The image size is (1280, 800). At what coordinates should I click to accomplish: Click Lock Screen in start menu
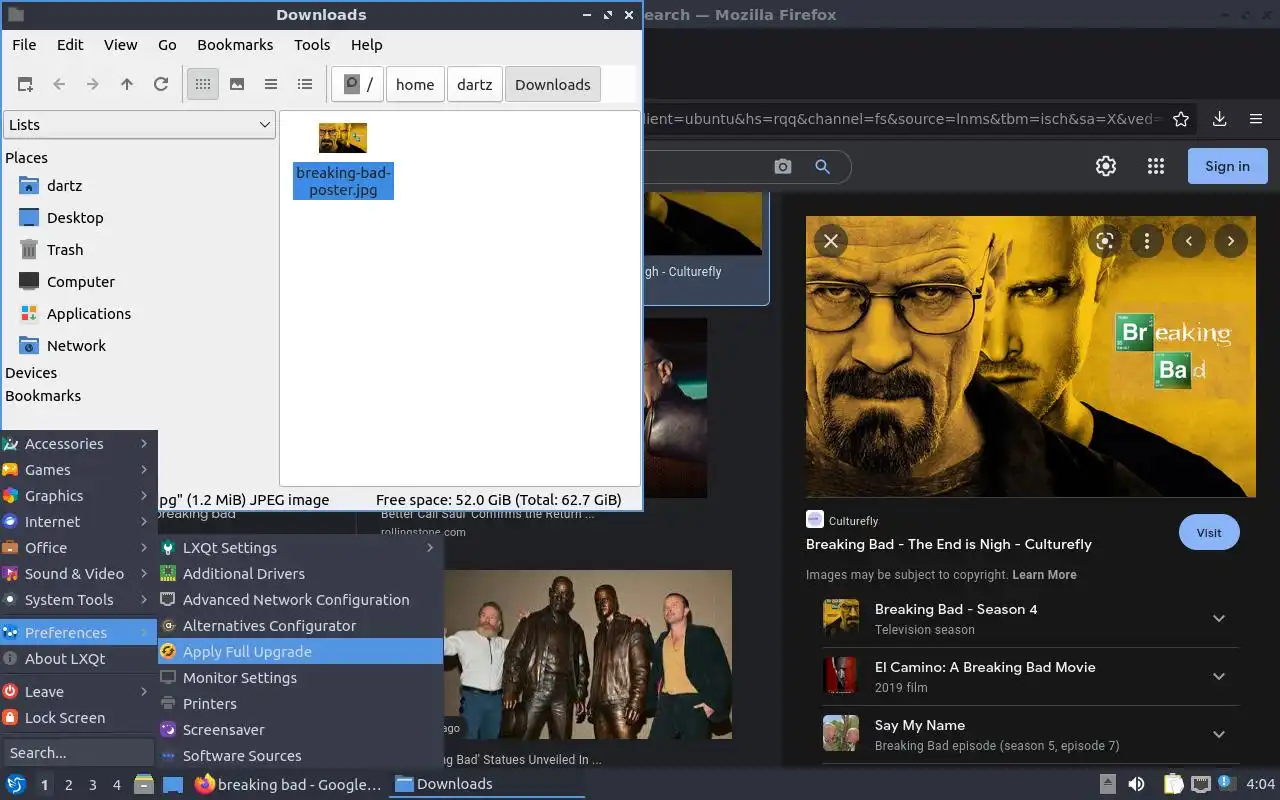[79, 718]
